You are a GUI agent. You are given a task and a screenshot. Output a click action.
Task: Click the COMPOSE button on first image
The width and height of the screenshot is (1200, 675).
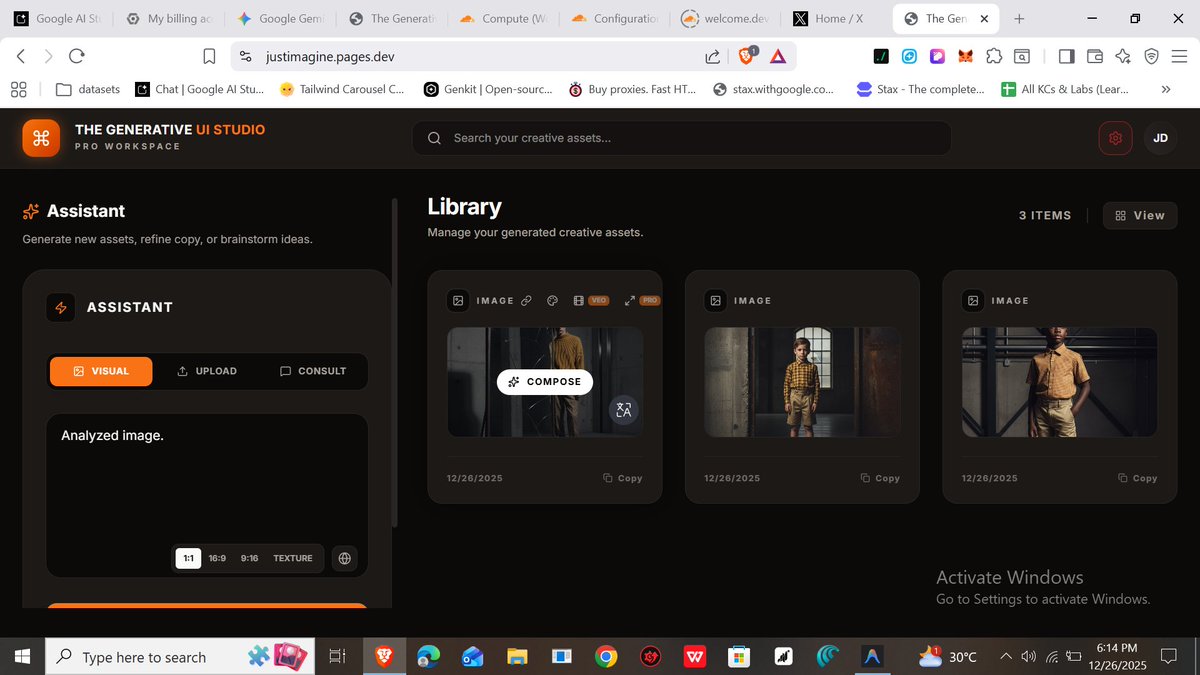point(545,382)
